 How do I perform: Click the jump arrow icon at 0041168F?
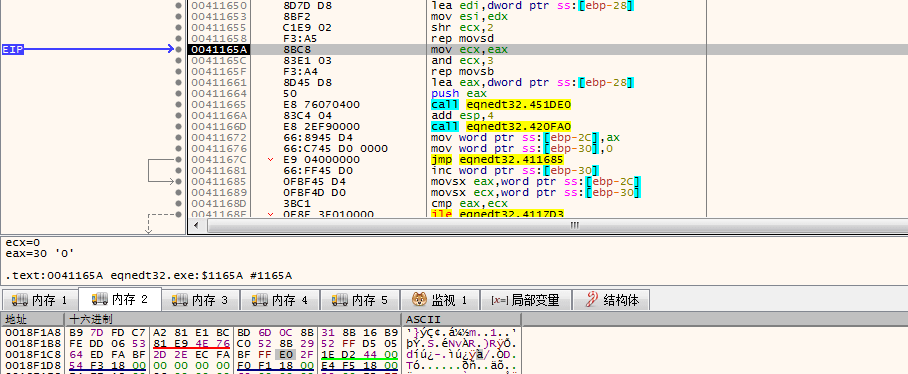271,214
